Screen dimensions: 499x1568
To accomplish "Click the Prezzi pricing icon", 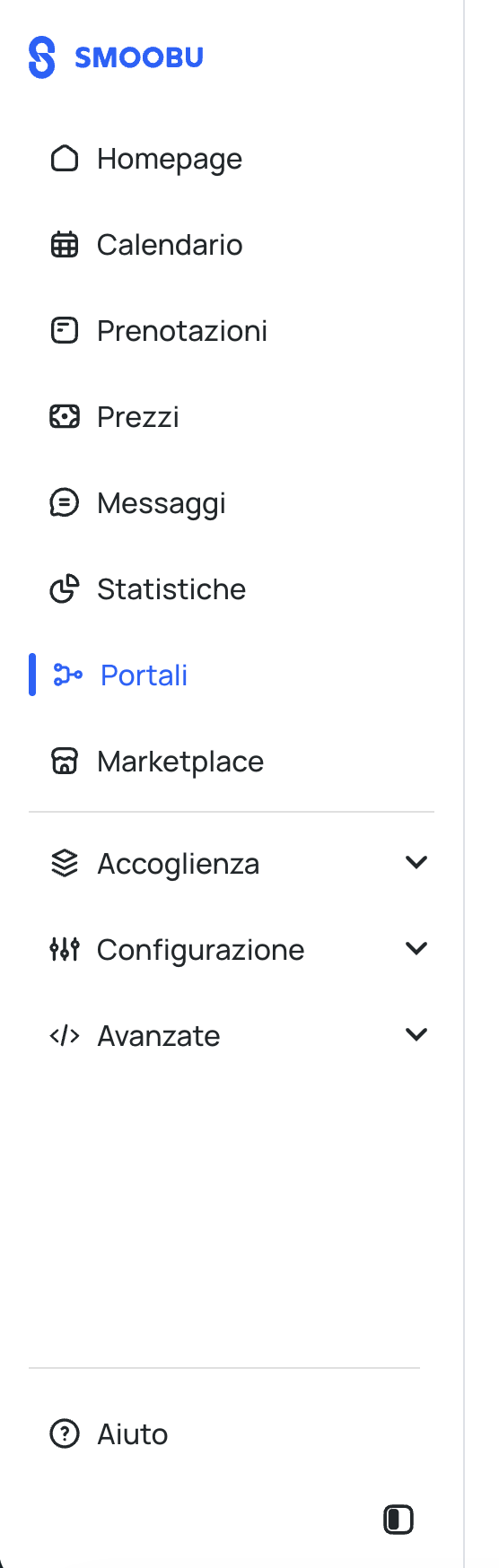I will pyautogui.click(x=65, y=417).
